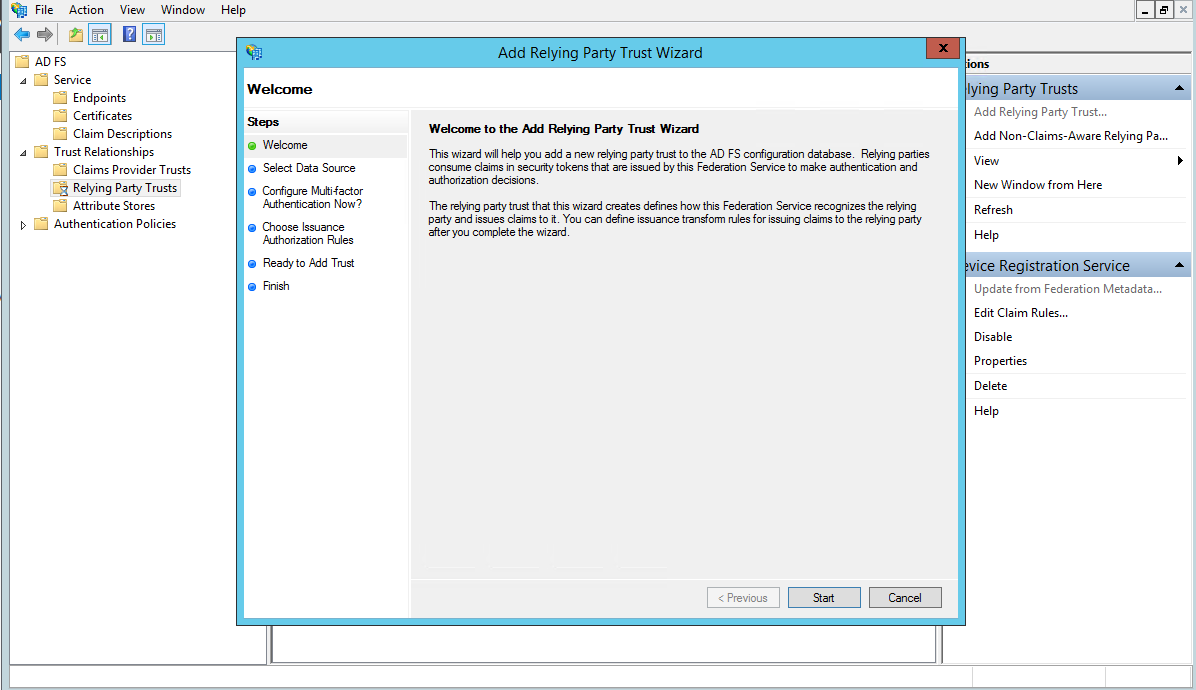The height and width of the screenshot is (690, 1196).
Task: Click Disable in the Actions pane
Action: [993, 337]
